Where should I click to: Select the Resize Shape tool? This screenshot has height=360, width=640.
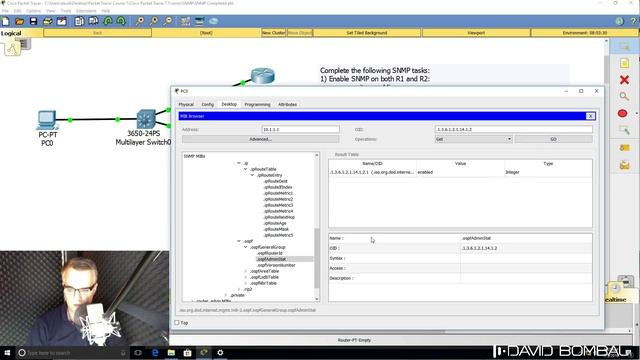624,130
